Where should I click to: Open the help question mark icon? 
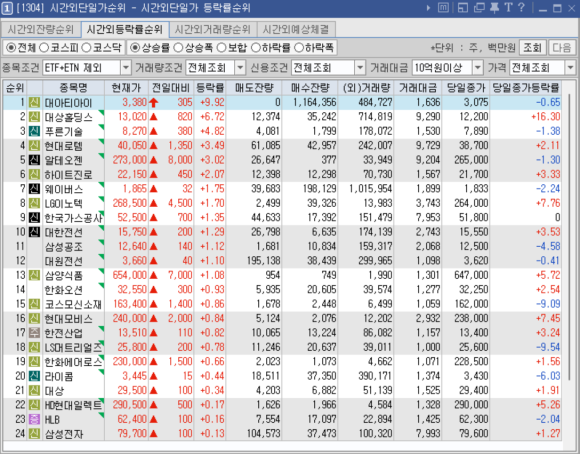(521, 8)
